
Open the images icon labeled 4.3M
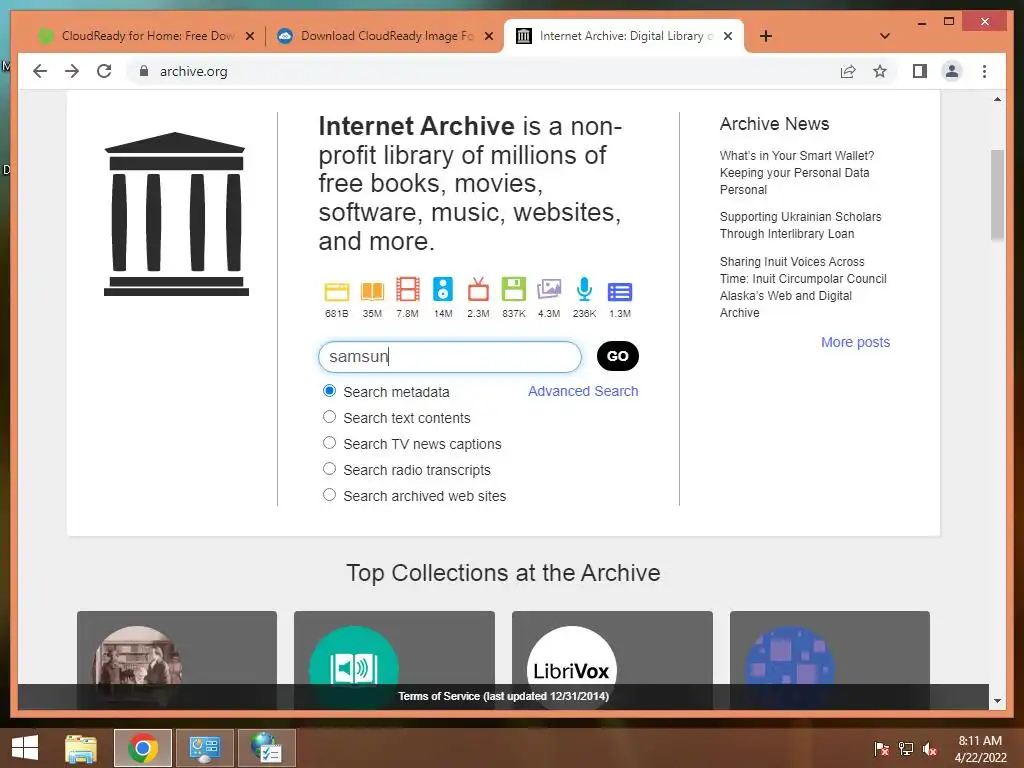549,289
